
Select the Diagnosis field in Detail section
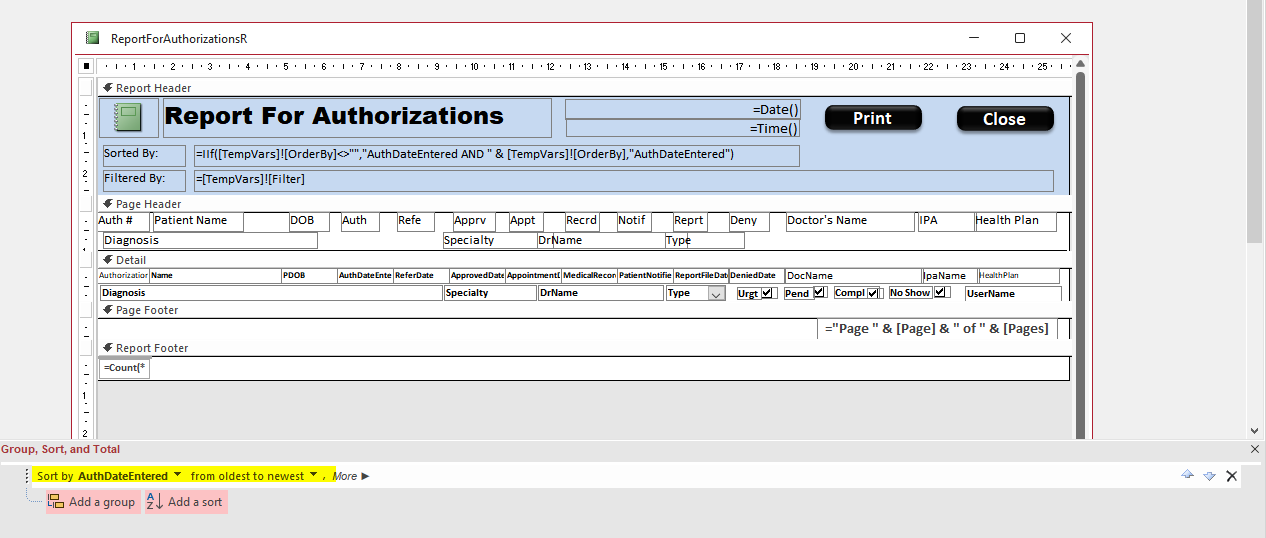point(271,293)
